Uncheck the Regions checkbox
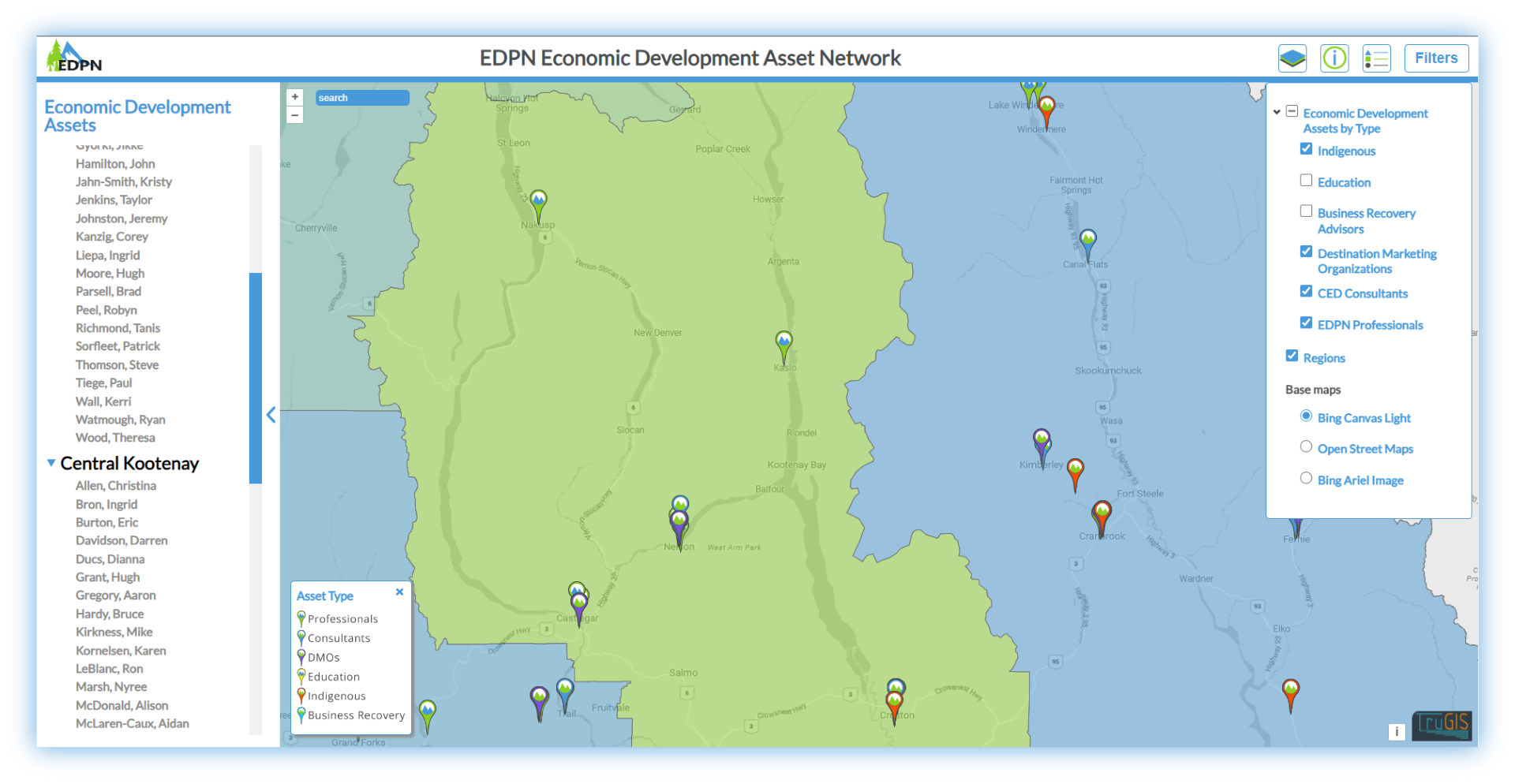 tap(1292, 355)
